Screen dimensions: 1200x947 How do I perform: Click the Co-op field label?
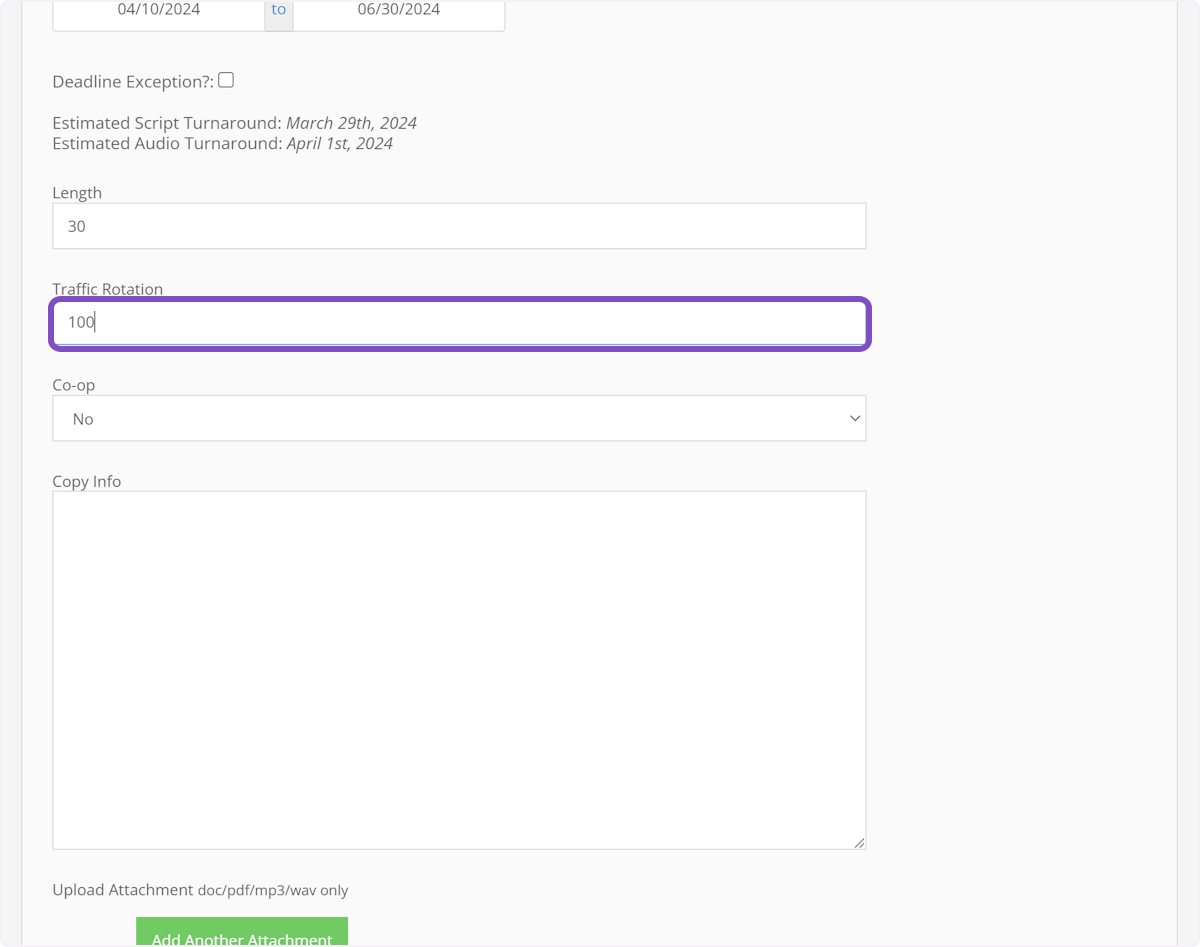pyautogui.click(x=73, y=385)
